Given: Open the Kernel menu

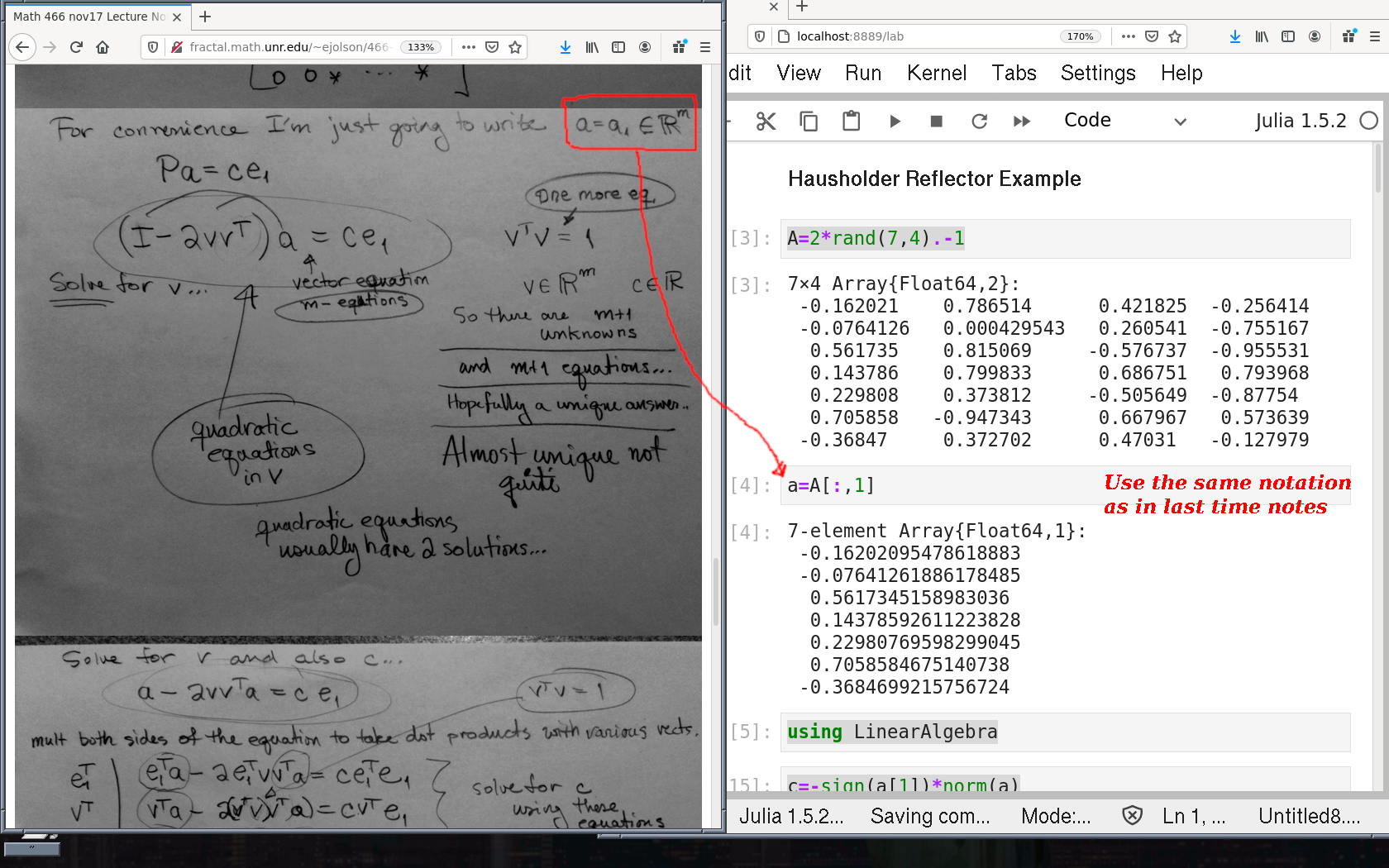Looking at the screenshot, I should click(x=936, y=73).
